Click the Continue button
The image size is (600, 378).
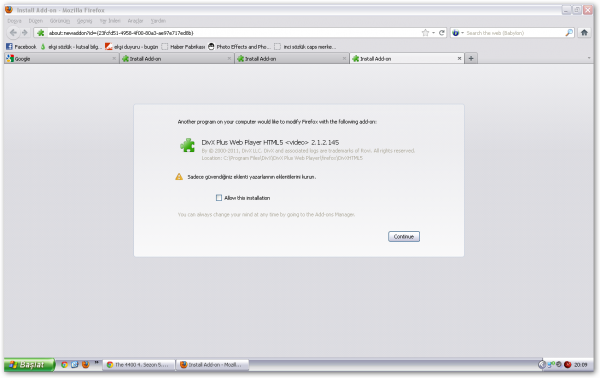[404, 236]
